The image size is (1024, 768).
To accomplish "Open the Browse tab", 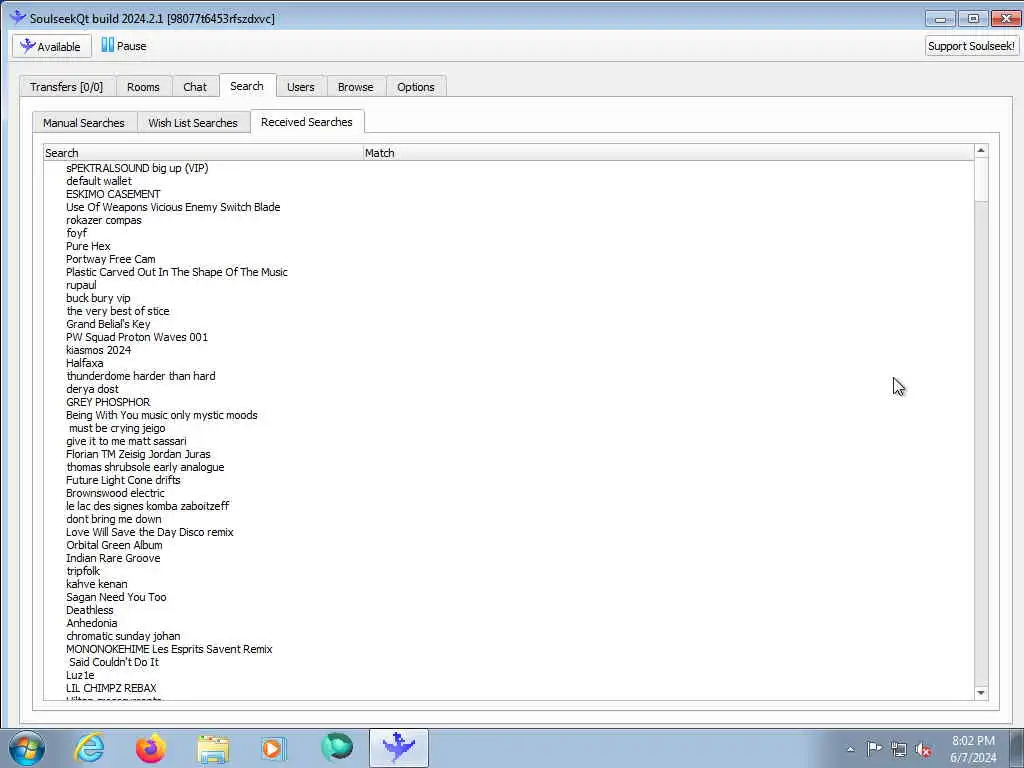I will pos(356,87).
